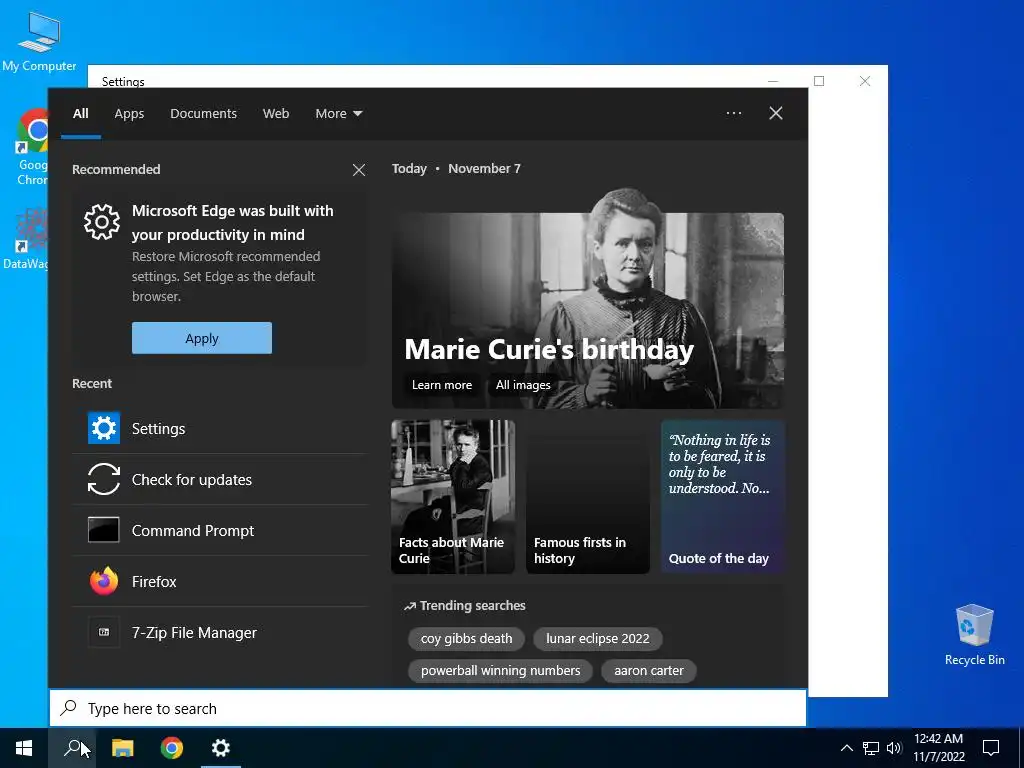Dismiss the Recommended section
Screen dimensions: 1024x768
[x=359, y=170]
